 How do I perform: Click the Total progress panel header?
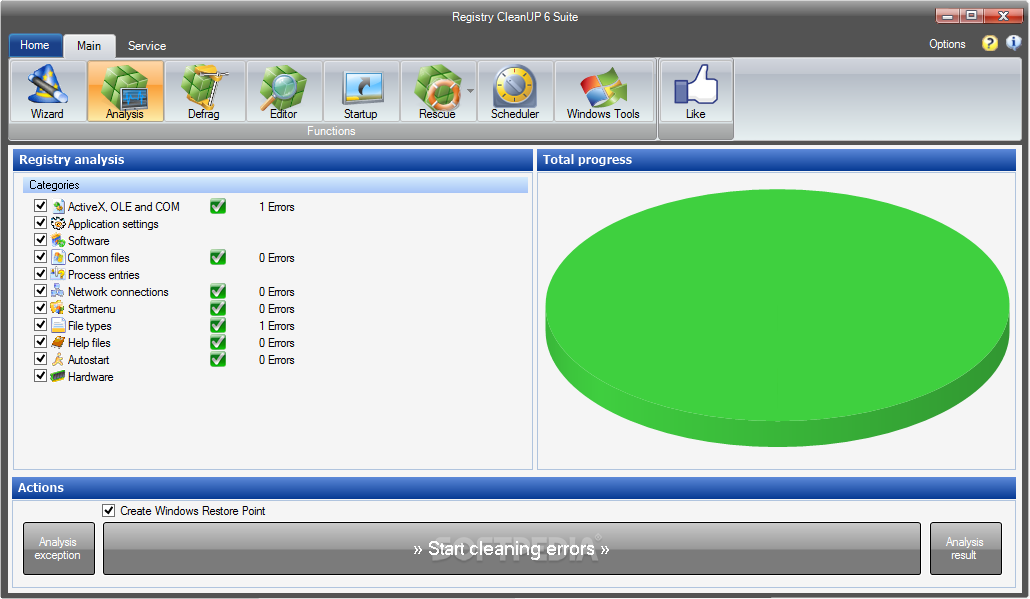tap(776, 160)
